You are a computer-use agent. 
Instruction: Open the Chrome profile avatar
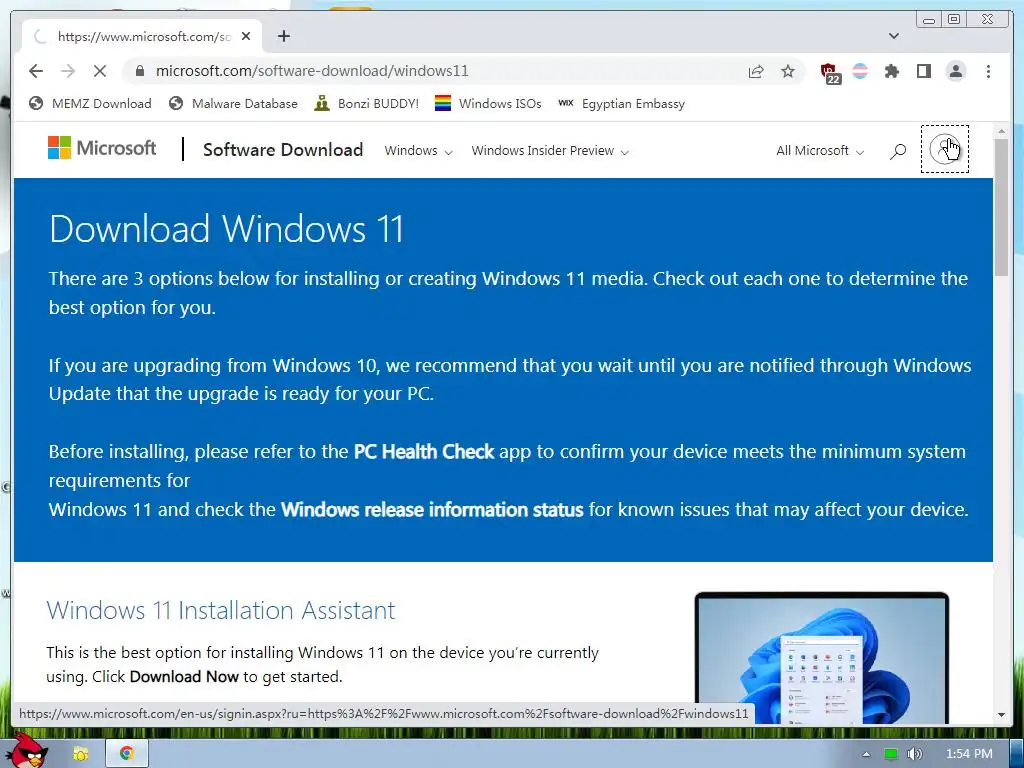(x=956, y=71)
